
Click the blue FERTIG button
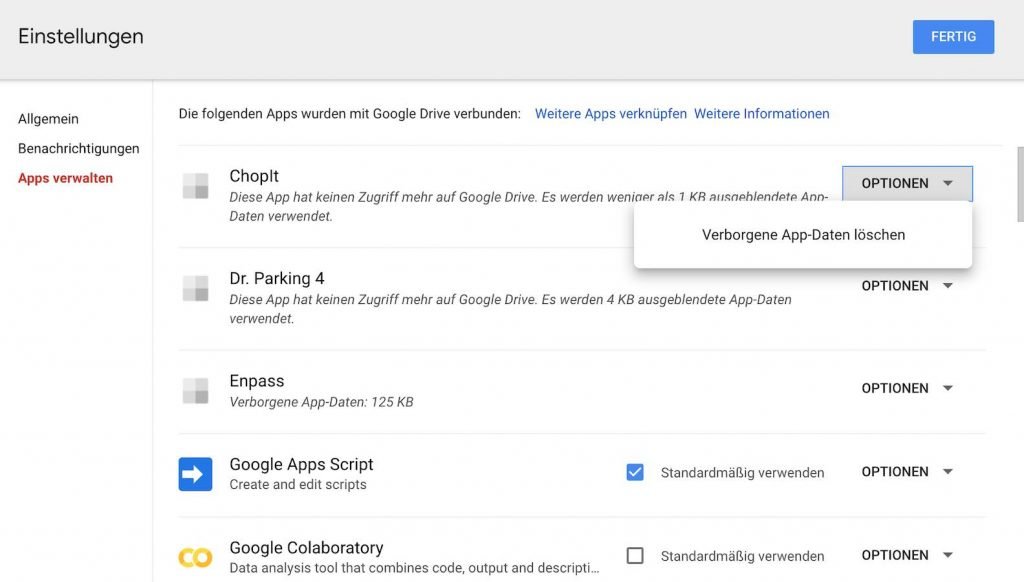(x=953, y=37)
